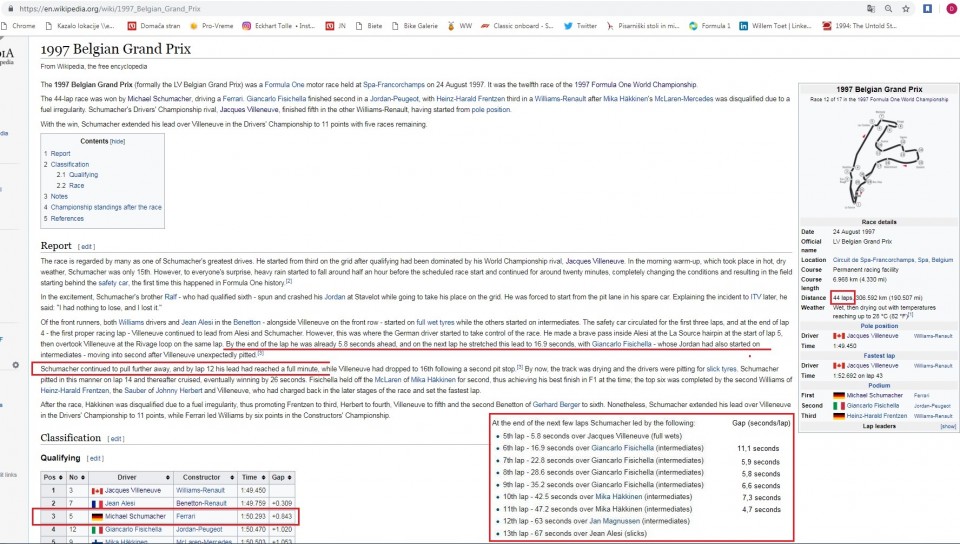Collapse Contents box with the hide link

pyautogui.click(x=118, y=141)
